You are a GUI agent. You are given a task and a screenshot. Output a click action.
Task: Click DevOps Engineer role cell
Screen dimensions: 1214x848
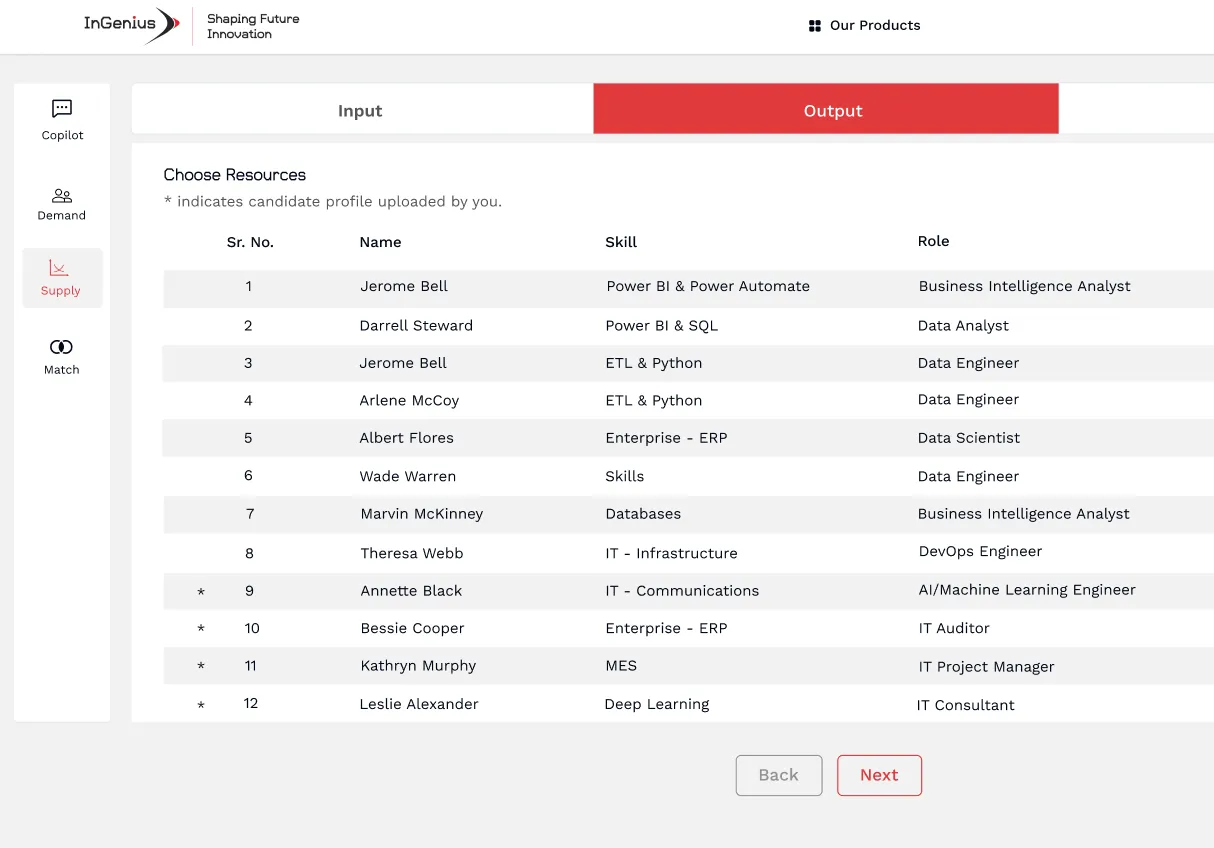tap(980, 551)
